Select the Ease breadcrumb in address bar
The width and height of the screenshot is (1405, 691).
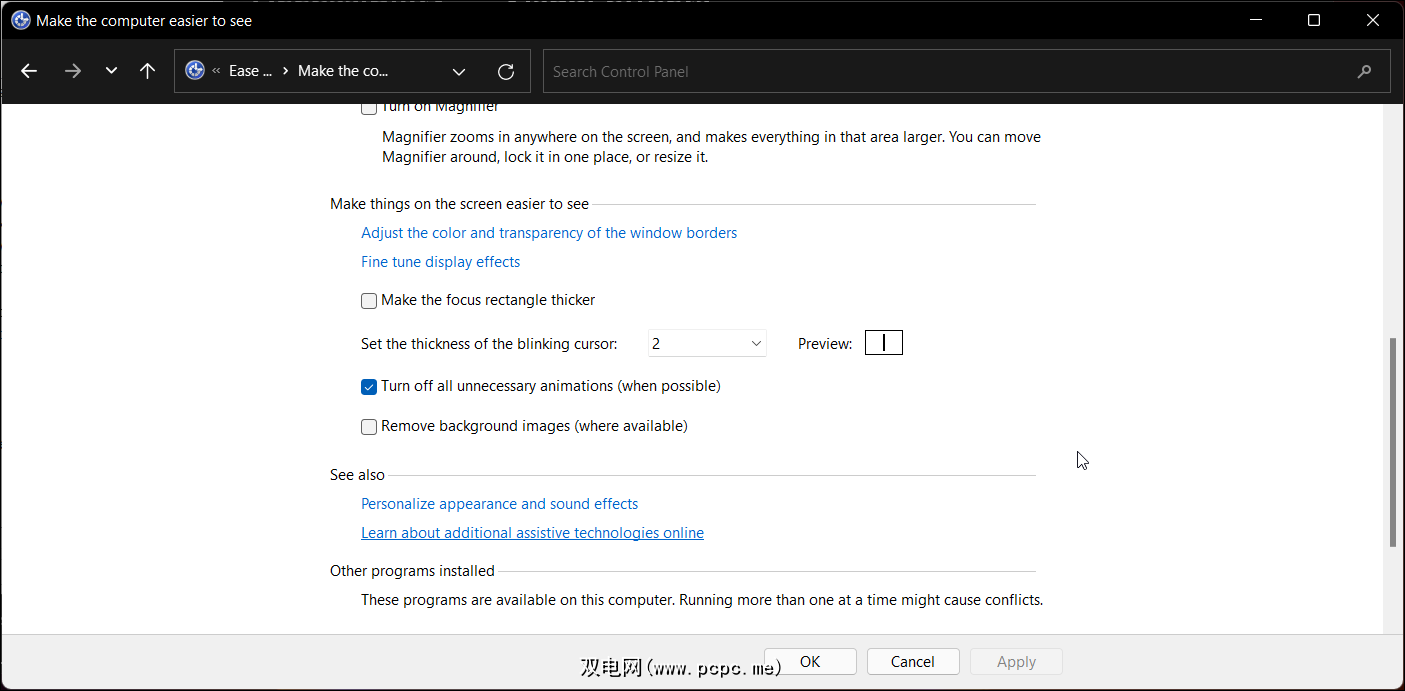coord(250,71)
